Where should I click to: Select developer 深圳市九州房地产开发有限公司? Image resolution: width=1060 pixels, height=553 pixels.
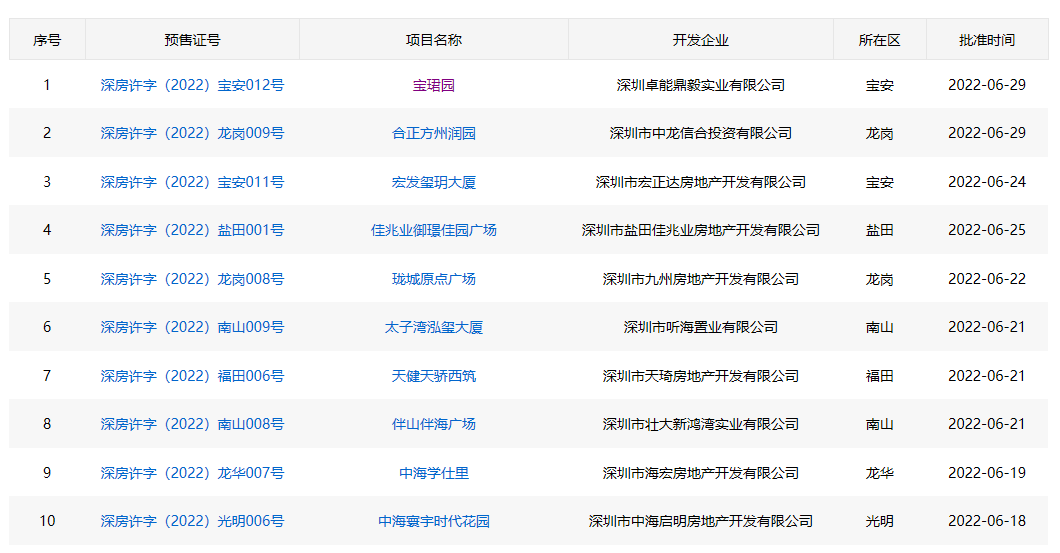[x=700, y=279]
